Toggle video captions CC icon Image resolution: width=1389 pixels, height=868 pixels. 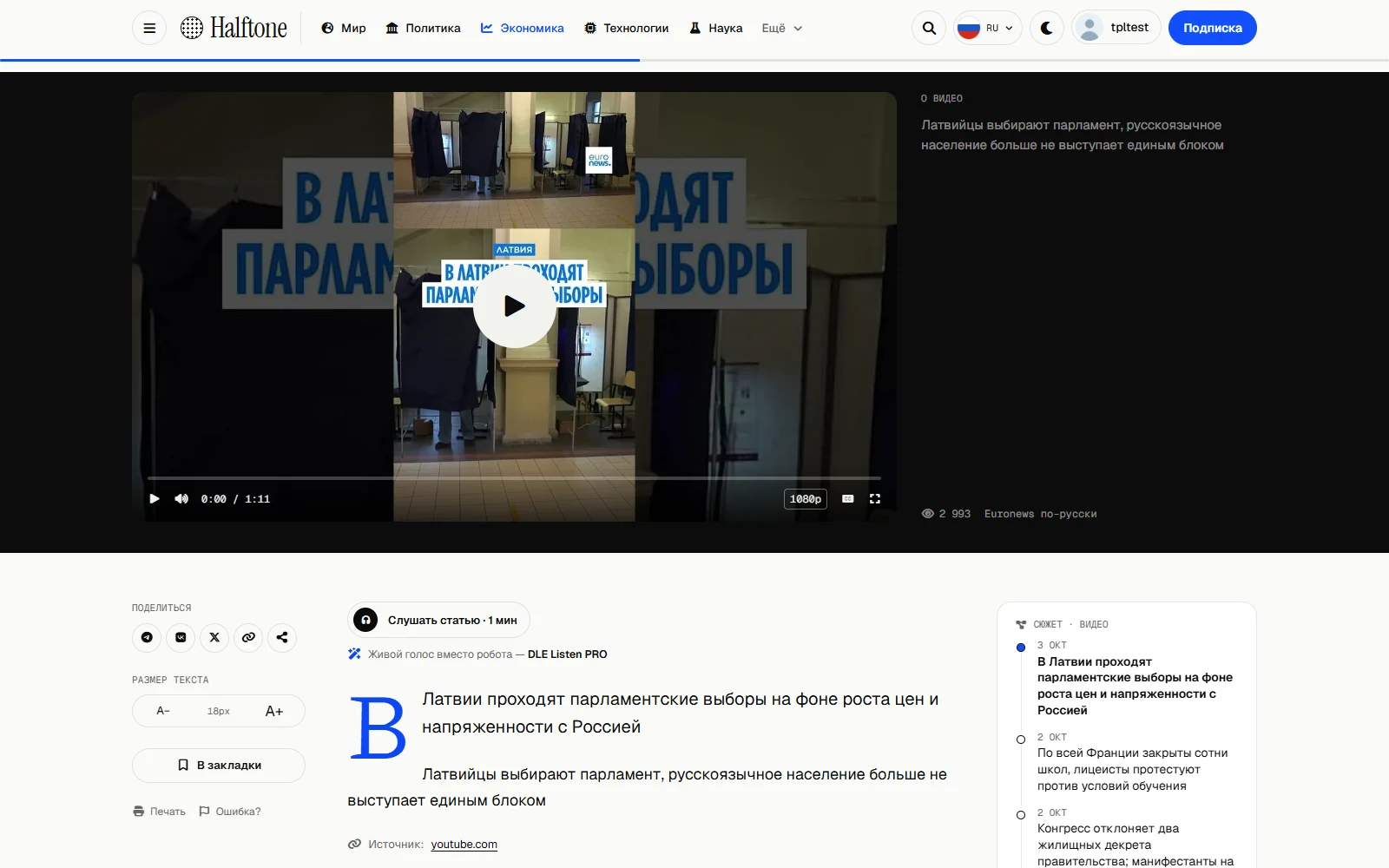click(x=848, y=498)
